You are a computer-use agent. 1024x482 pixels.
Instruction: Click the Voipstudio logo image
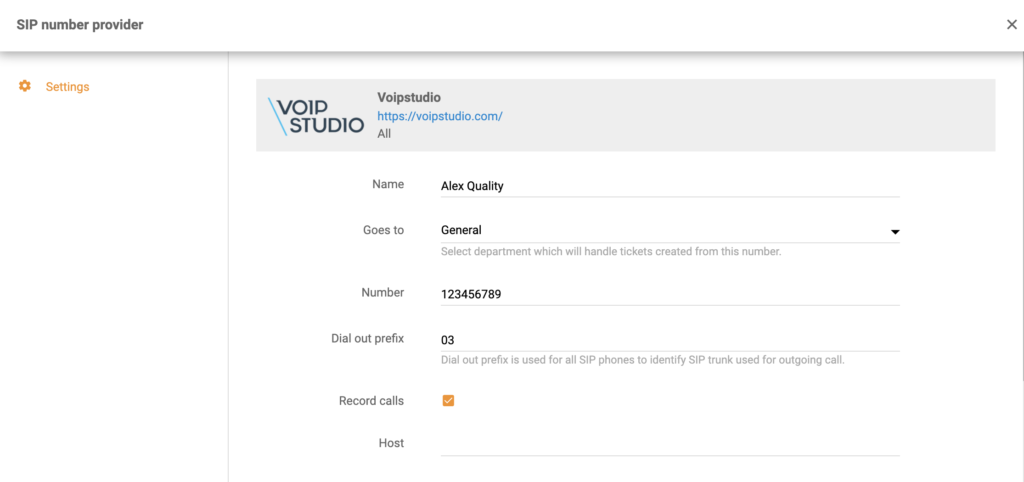coord(316,116)
